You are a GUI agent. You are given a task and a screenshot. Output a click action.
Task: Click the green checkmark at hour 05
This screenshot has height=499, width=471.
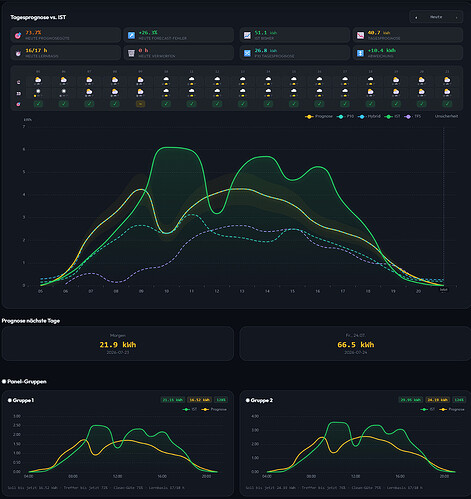click(x=38, y=104)
